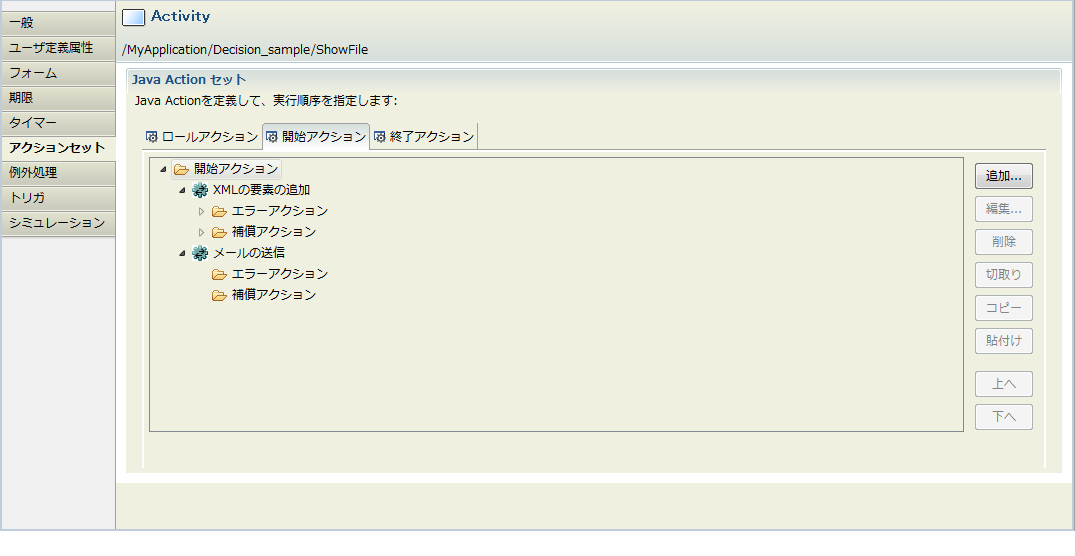Click the 上へ move-up button

[1004, 384]
